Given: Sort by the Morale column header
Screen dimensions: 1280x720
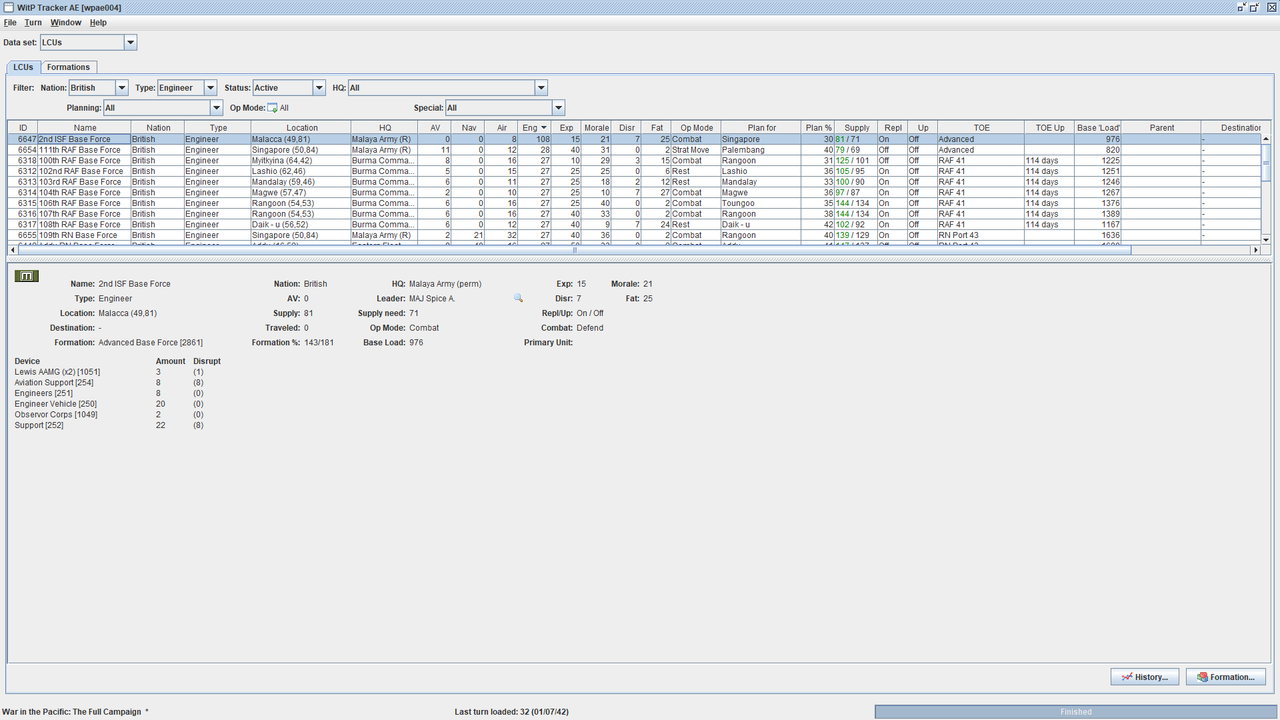Looking at the screenshot, I should click(597, 128).
